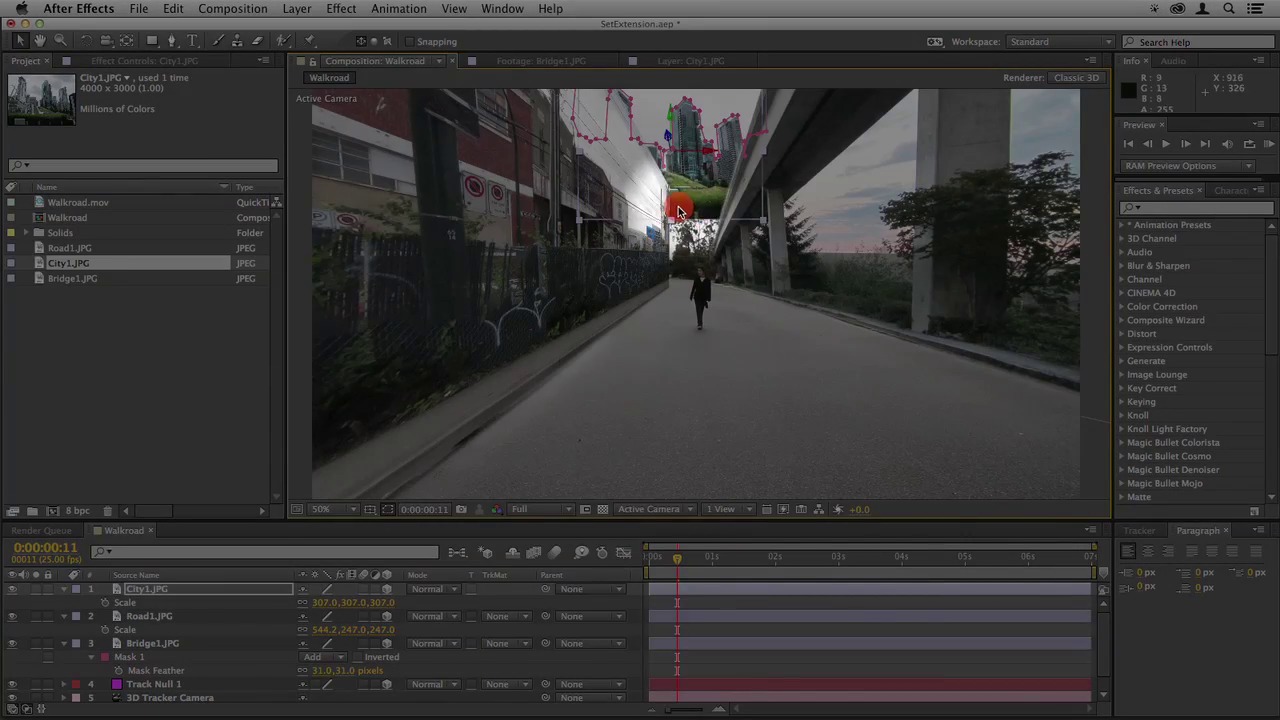The image size is (1280, 720).
Task: Expand the Blur & Sharpen effects category
Action: point(1121,266)
